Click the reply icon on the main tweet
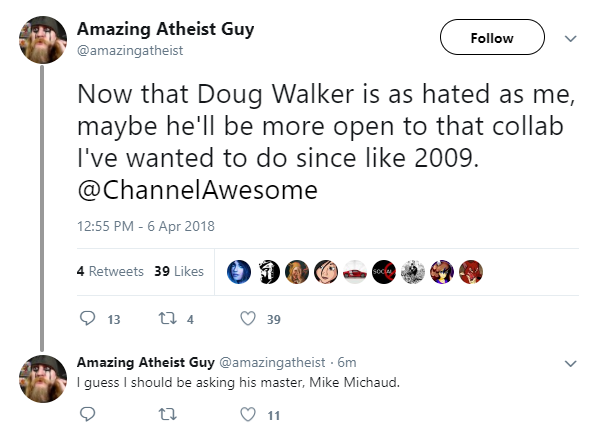The width and height of the screenshot is (609, 430). click(87, 318)
